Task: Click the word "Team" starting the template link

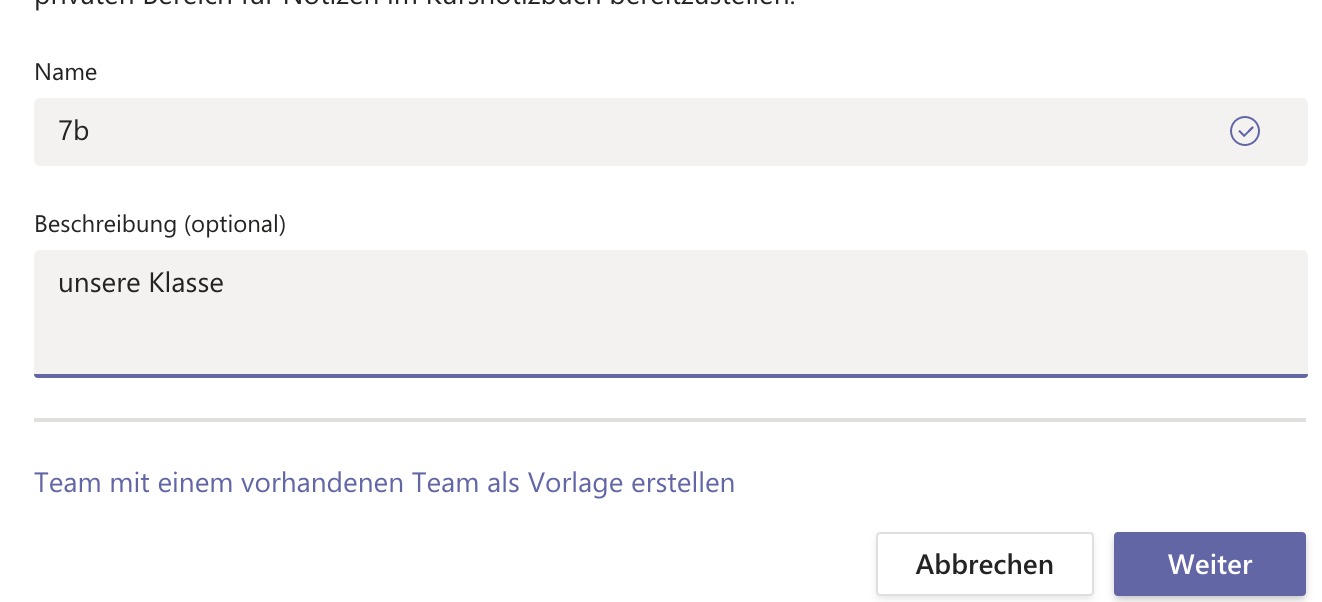Action: coord(68,483)
